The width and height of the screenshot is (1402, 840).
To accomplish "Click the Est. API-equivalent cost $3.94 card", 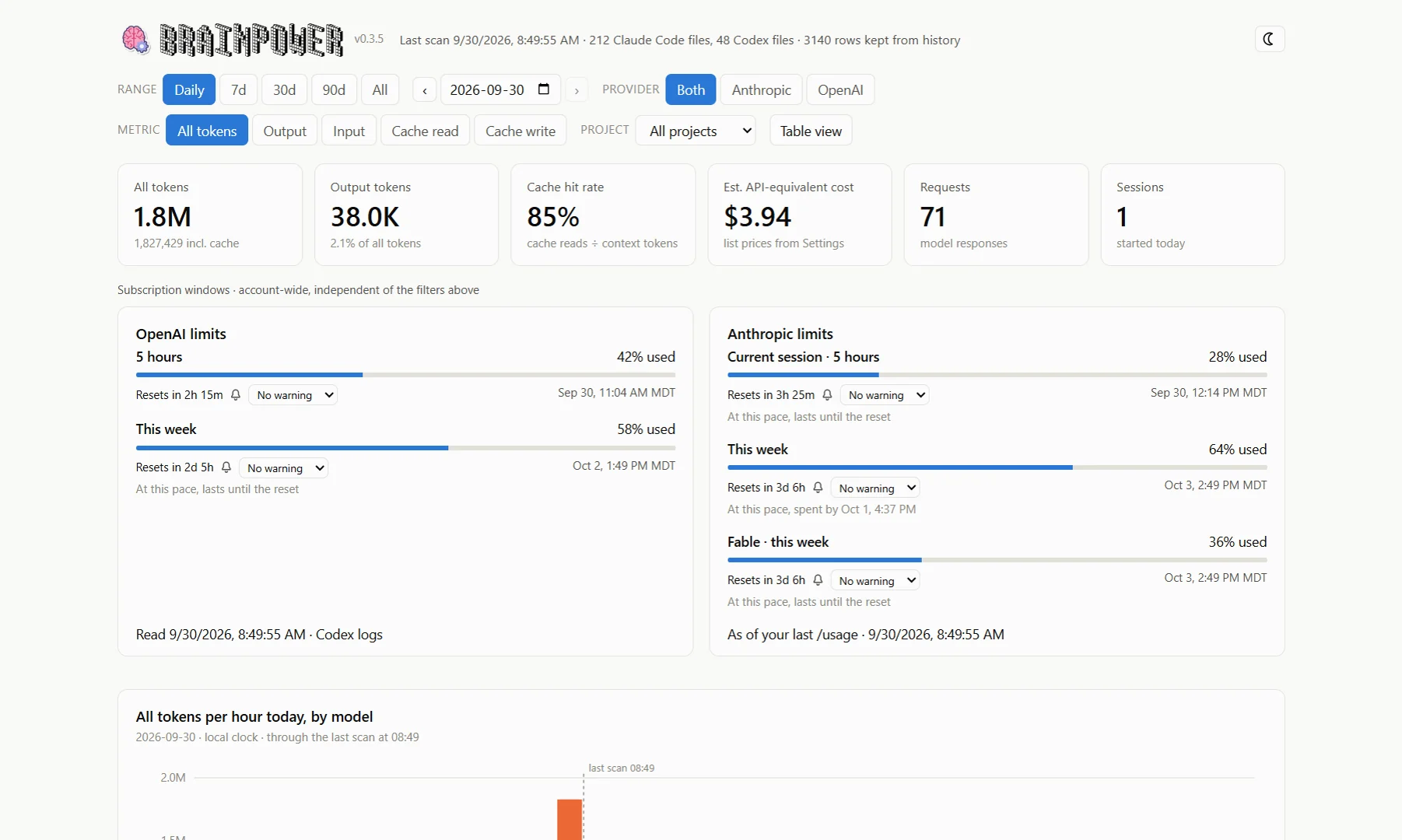I will pyautogui.click(x=800, y=215).
